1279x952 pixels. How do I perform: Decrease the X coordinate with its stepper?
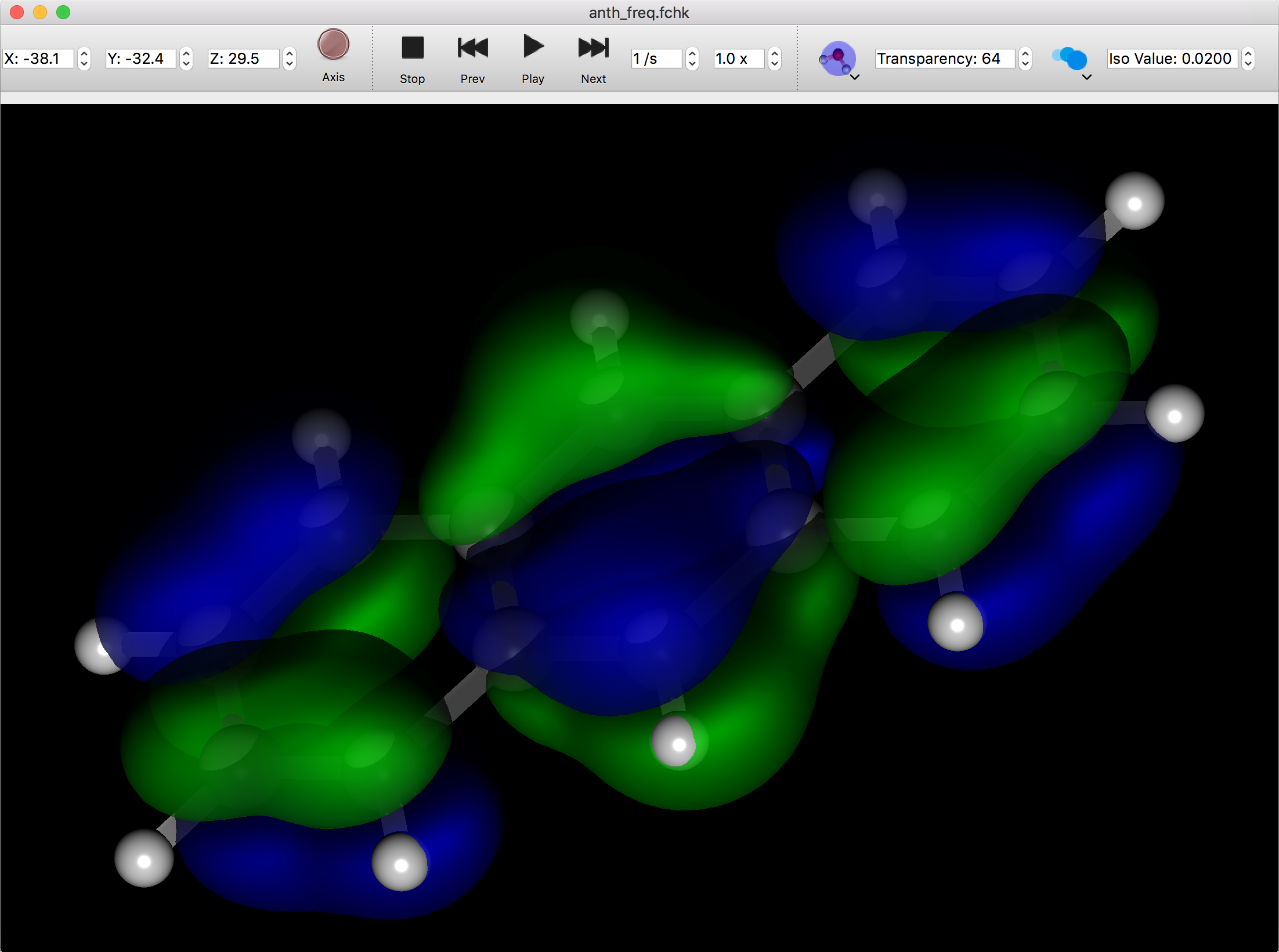pyautogui.click(x=85, y=63)
